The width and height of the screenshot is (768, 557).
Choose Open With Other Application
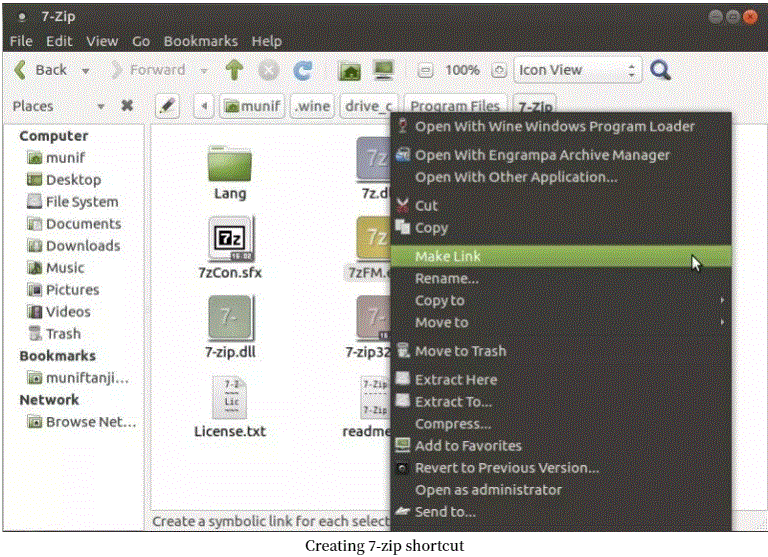(x=561, y=177)
